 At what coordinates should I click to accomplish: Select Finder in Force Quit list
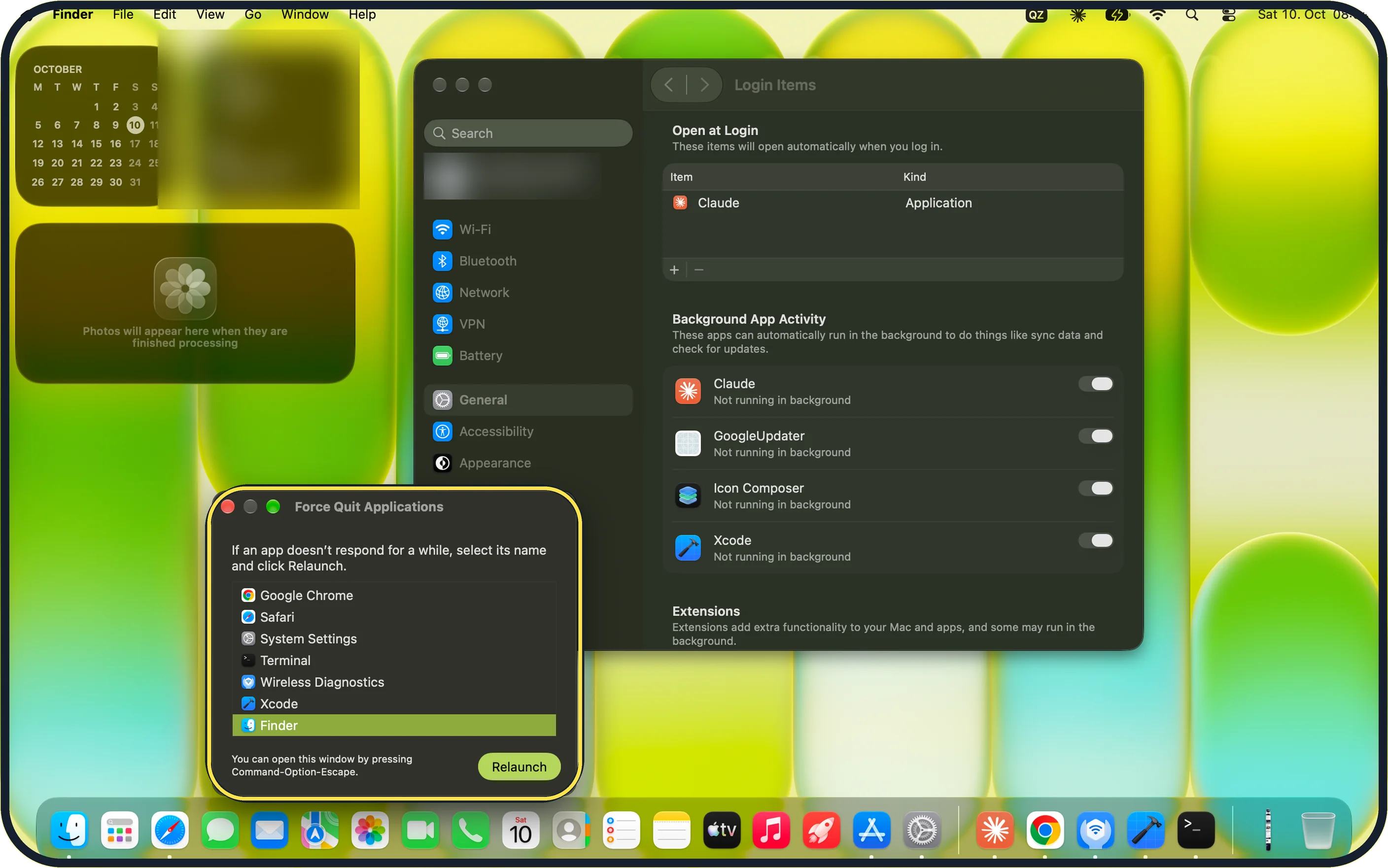pos(394,726)
